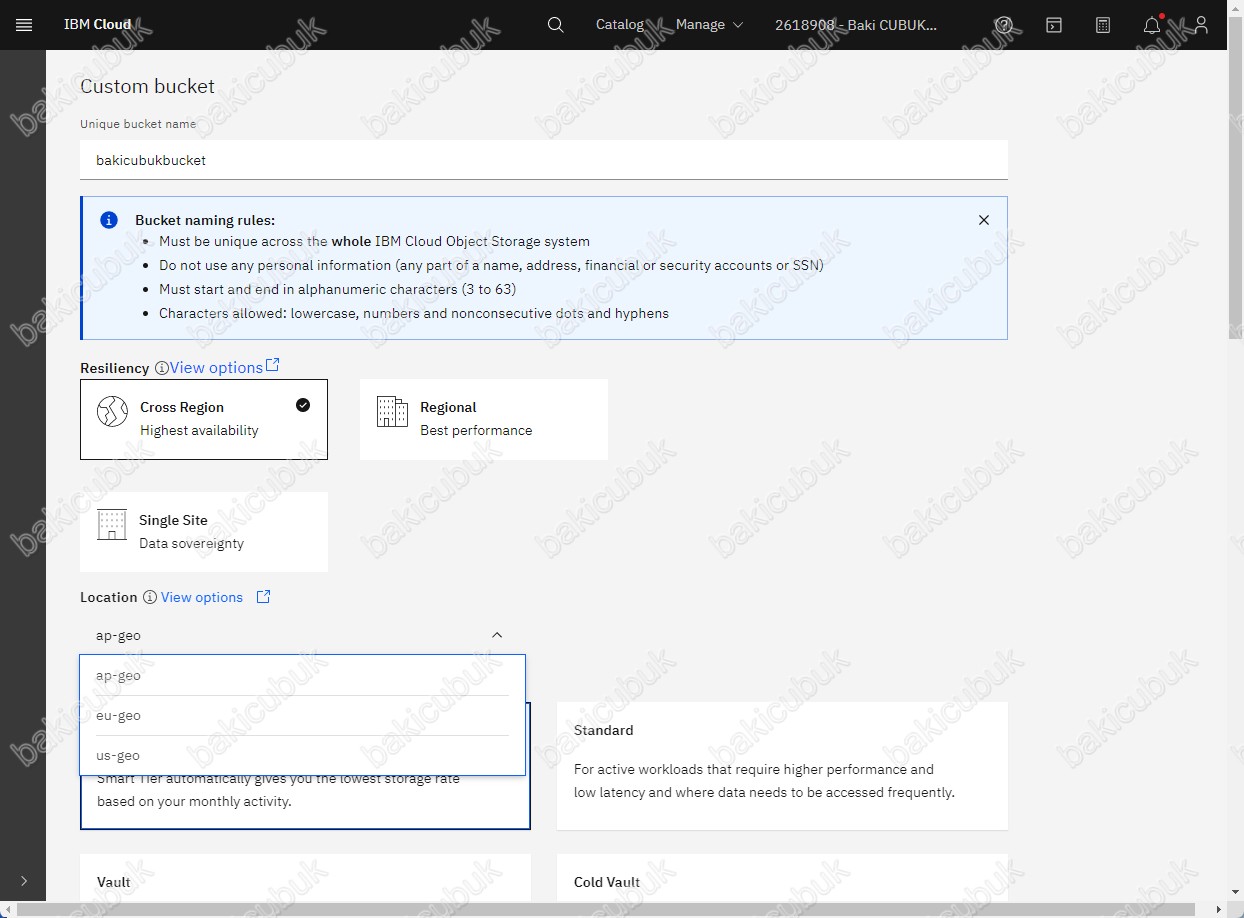Click the Unique bucket name input field
The width and height of the screenshot is (1244, 918).
point(544,160)
